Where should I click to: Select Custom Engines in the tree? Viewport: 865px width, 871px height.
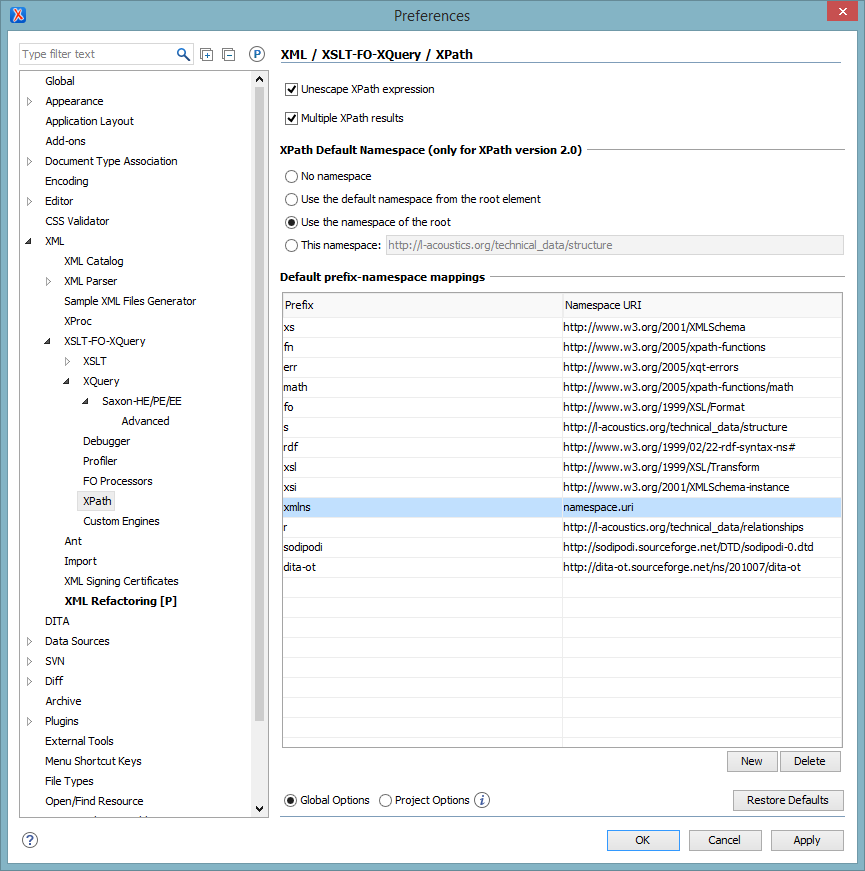coord(121,521)
